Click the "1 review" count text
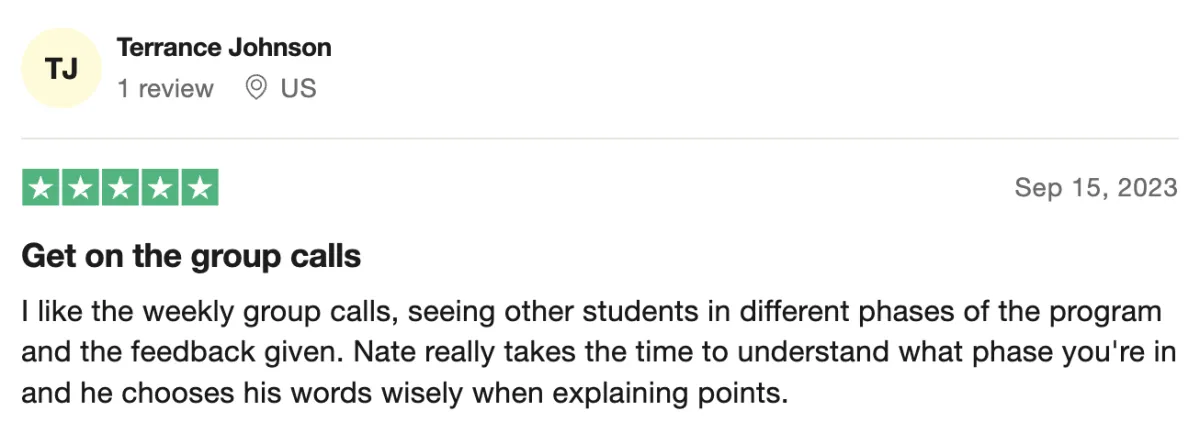This screenshot has height=433, width=1200. tap(165, 89)
